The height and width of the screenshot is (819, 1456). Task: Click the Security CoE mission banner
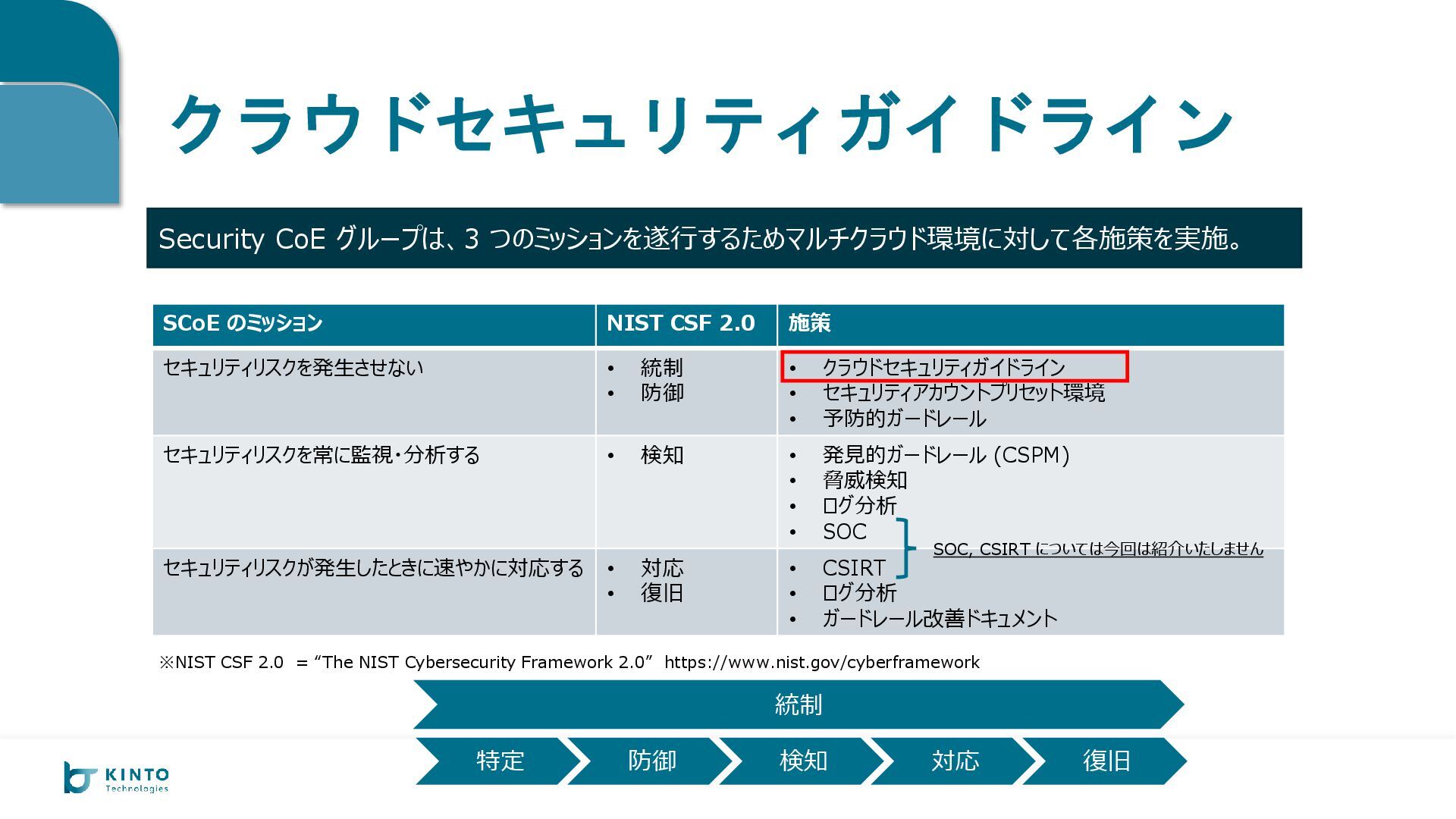point(723,238)
